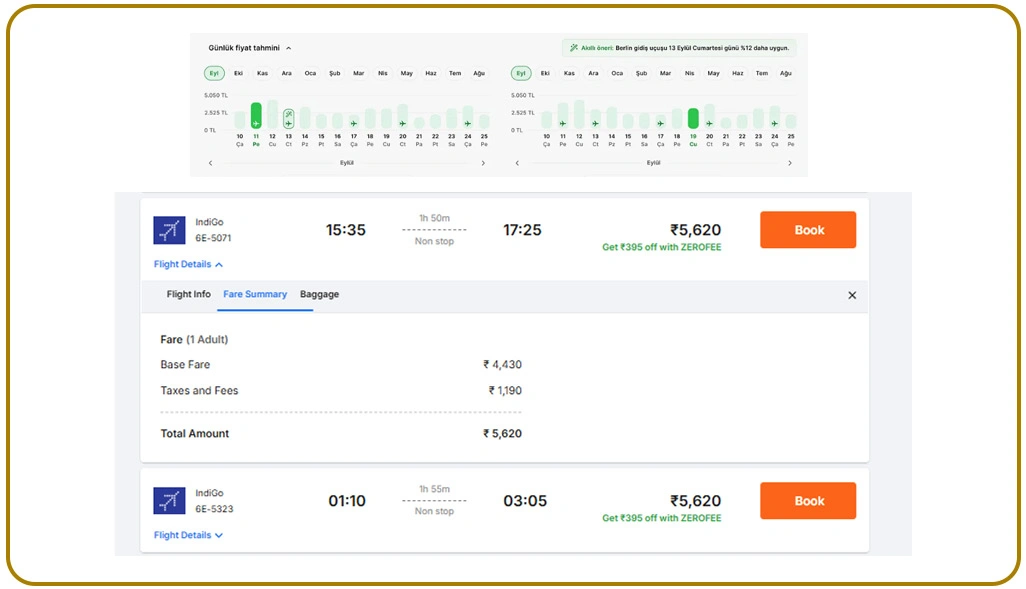Book the 01:10 IndiGo flight
The image size is (1026, 589).
(x=807, y=500)
